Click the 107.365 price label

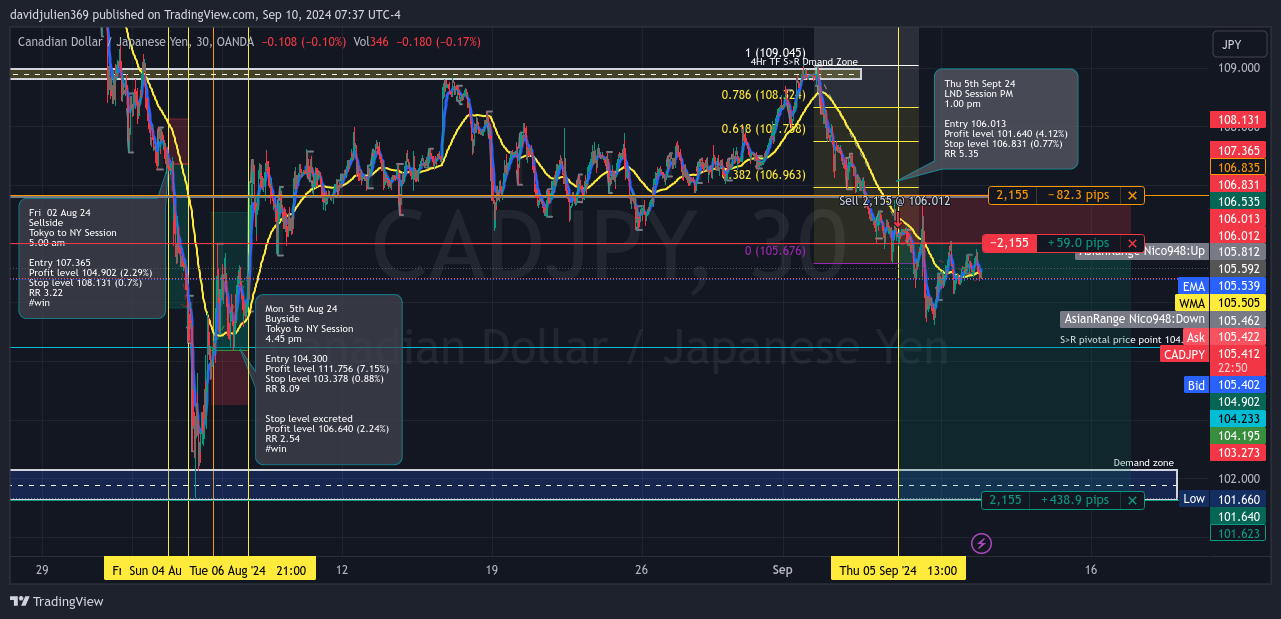1238,150
